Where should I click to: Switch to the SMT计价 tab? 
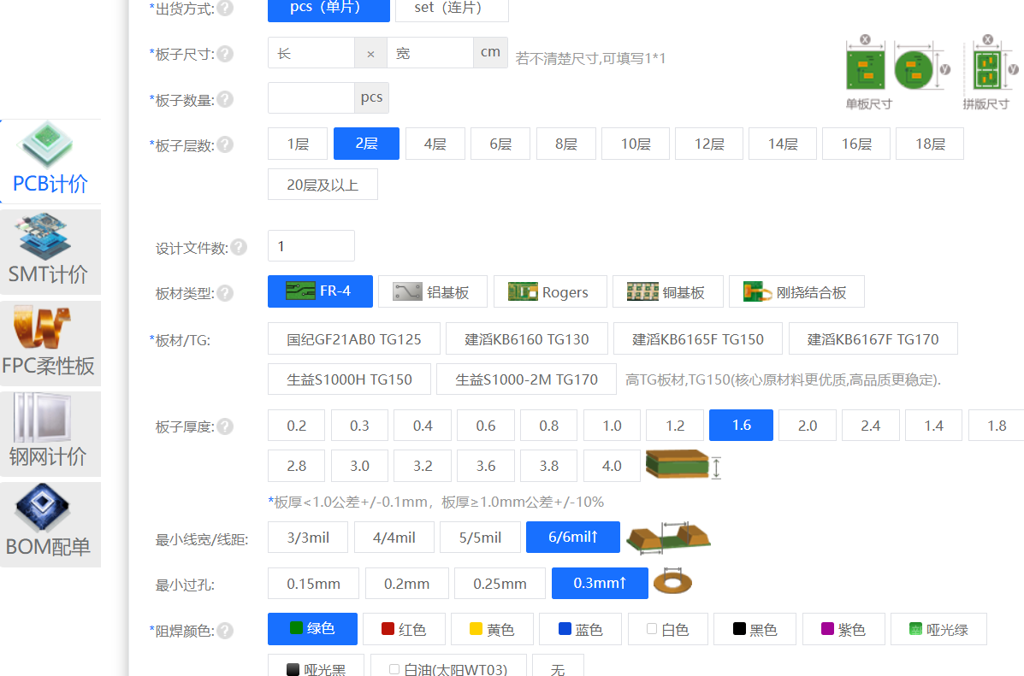pos(50,252)
